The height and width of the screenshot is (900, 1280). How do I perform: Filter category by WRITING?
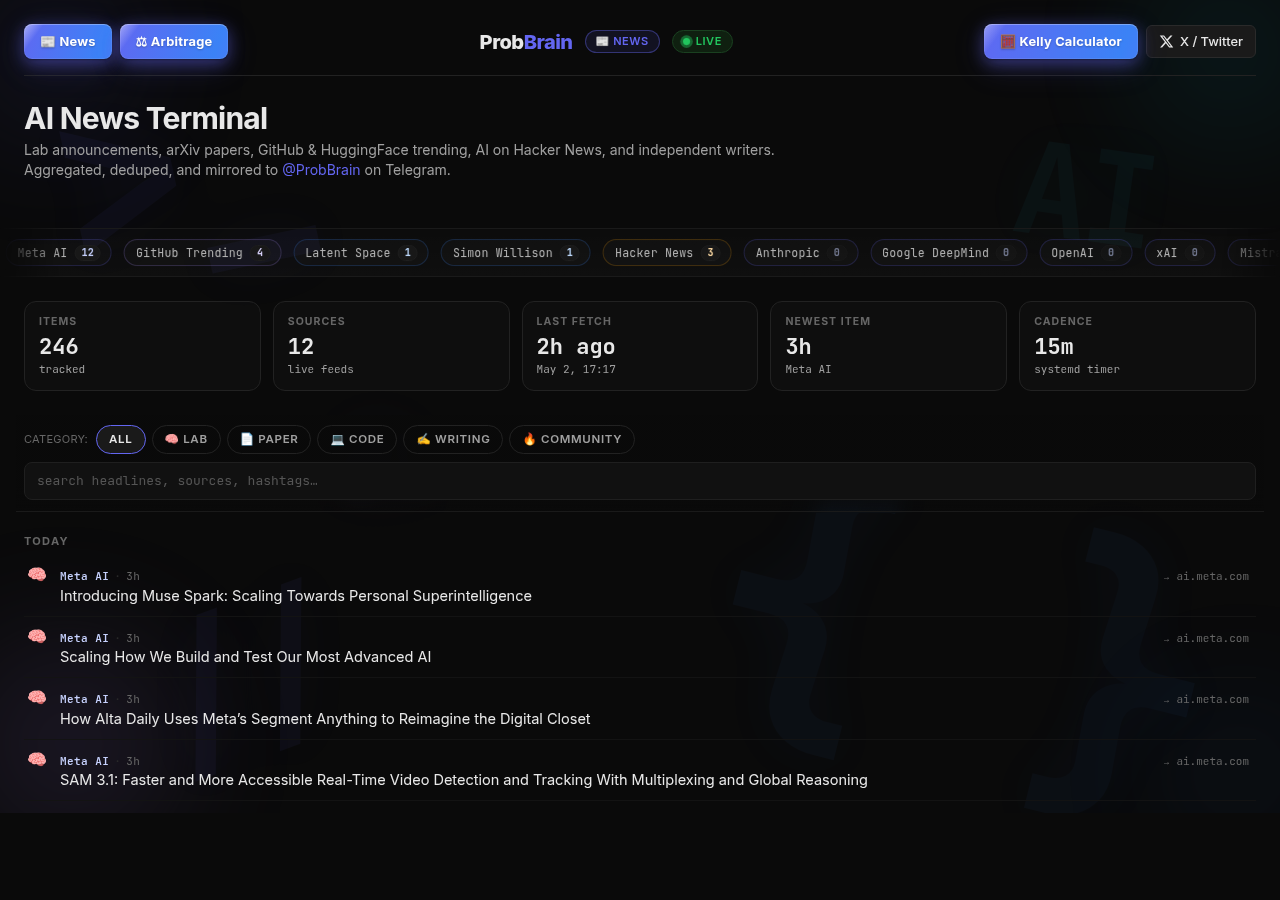453,439
